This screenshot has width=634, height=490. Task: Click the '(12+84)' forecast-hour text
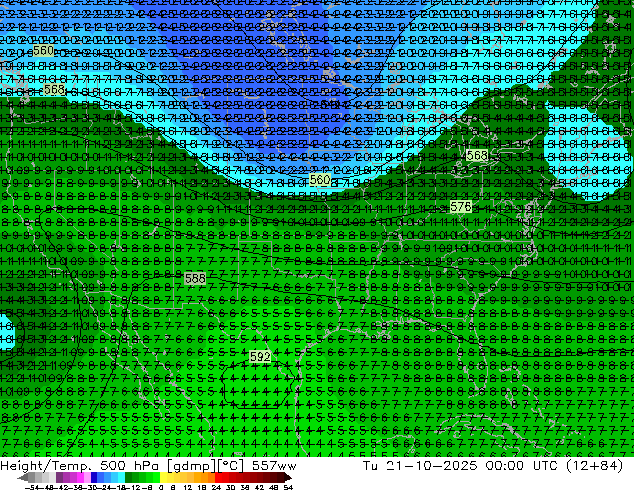595,466
